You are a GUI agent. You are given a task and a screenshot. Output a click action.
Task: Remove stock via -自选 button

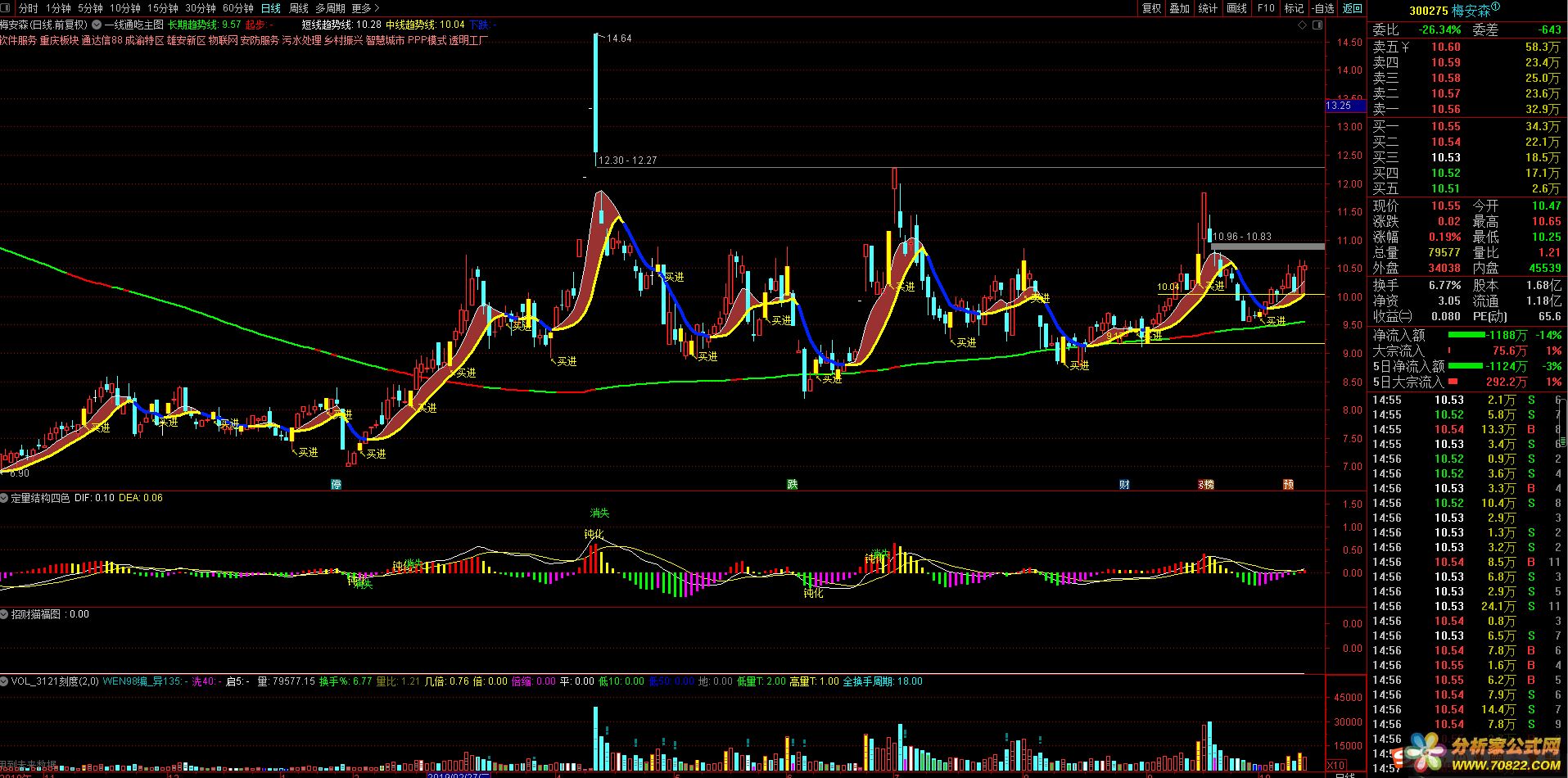pyautogui.click(x=1323, y=8)
